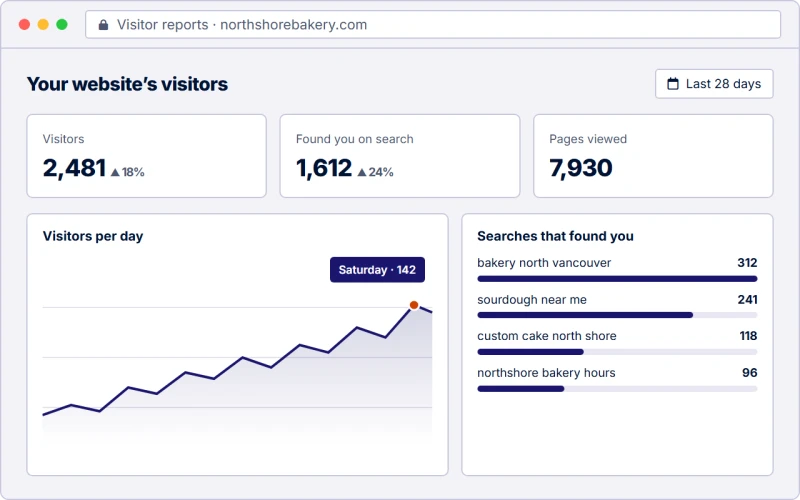Select the northshore bakery hours search term
800x500 pixels.
coord(546,373)
